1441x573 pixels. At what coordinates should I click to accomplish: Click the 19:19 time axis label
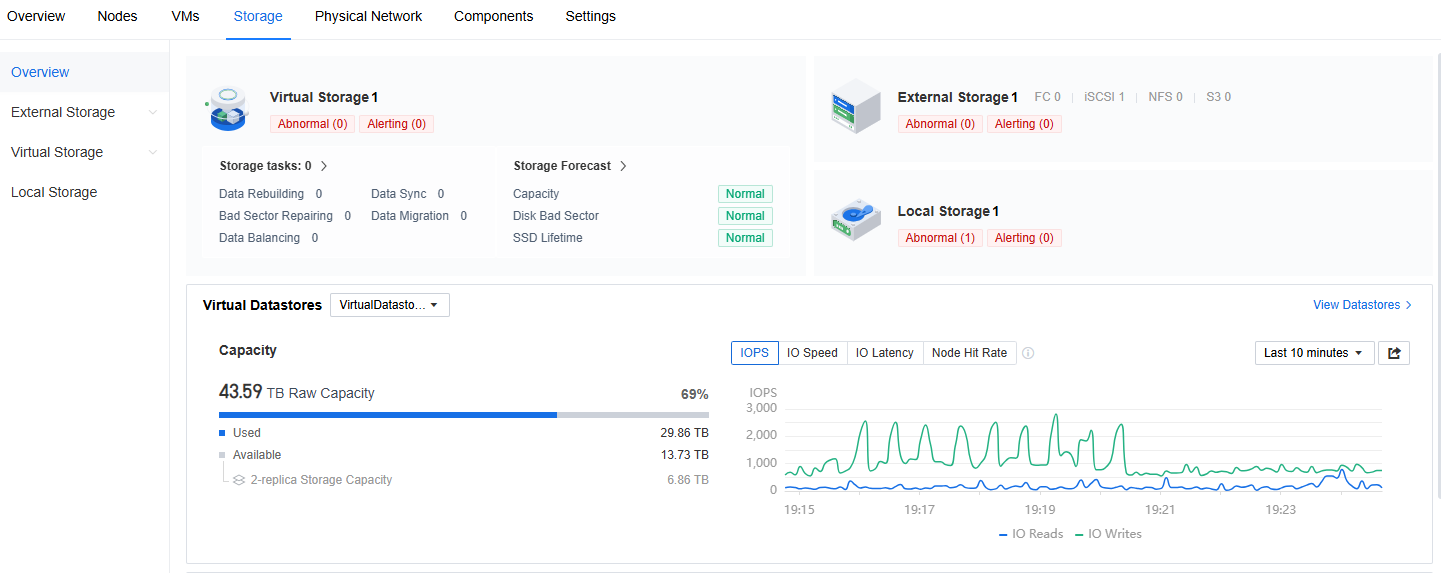click(1040, 509)
